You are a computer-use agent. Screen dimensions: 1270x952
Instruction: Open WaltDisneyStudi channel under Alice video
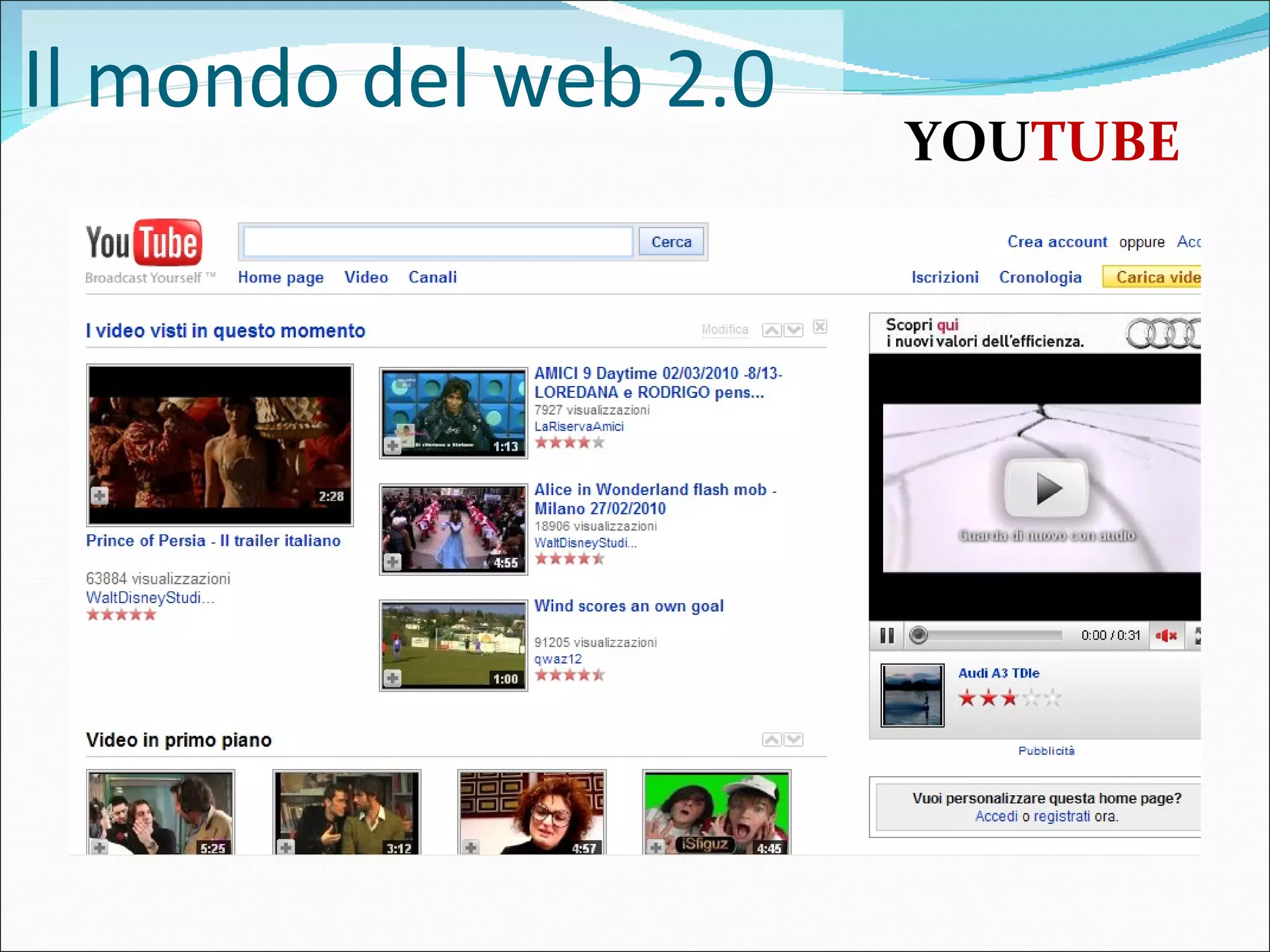585,543
